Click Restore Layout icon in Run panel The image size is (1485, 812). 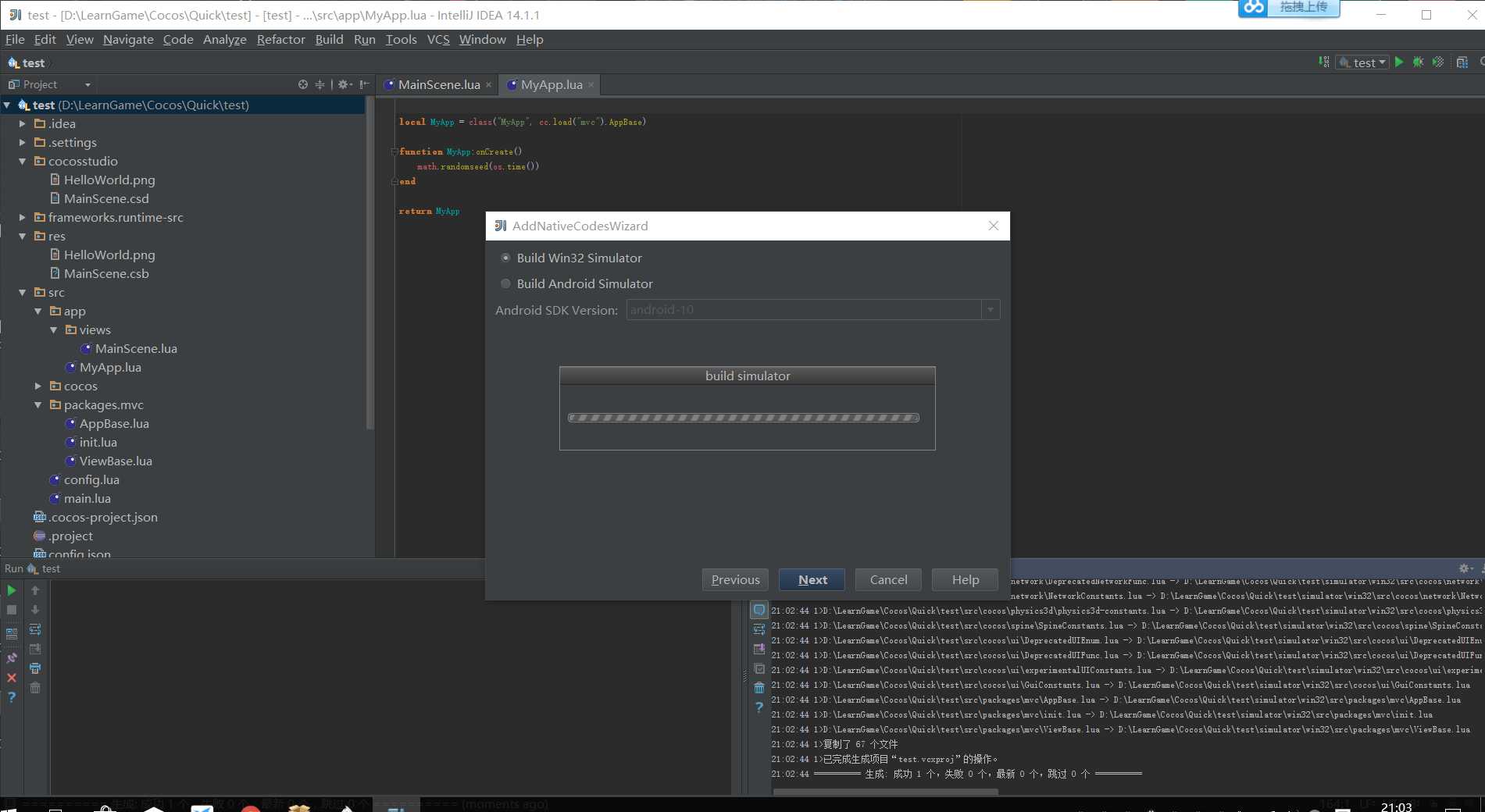pos(12,634)
